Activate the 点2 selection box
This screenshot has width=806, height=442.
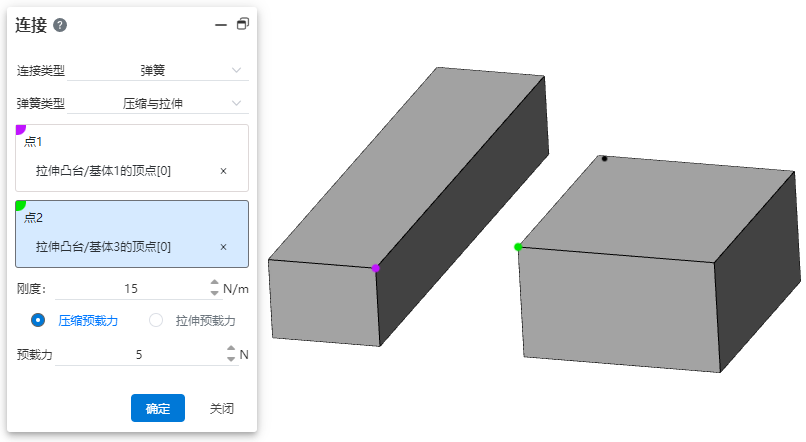click(131, 218)
